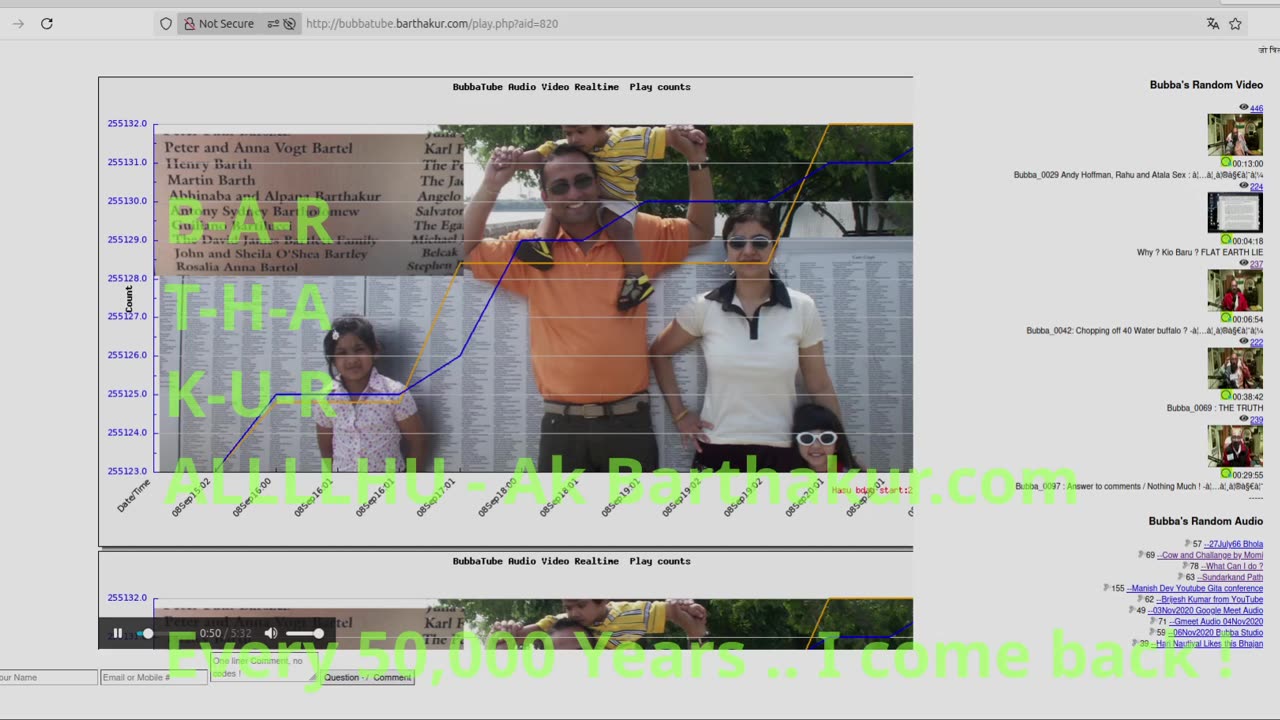Click eye icon next to 222
This screenshot has height=720, width=1280.
[x=1244, y=341]
